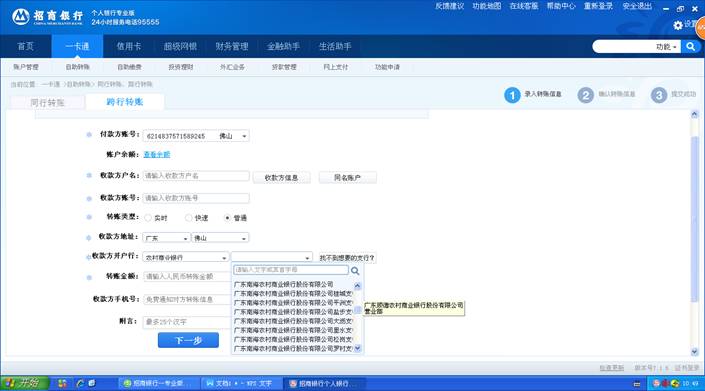705x391 pixels.
Task: Click the branch list search magnifier icon
Action: click(x=355, y=271)
